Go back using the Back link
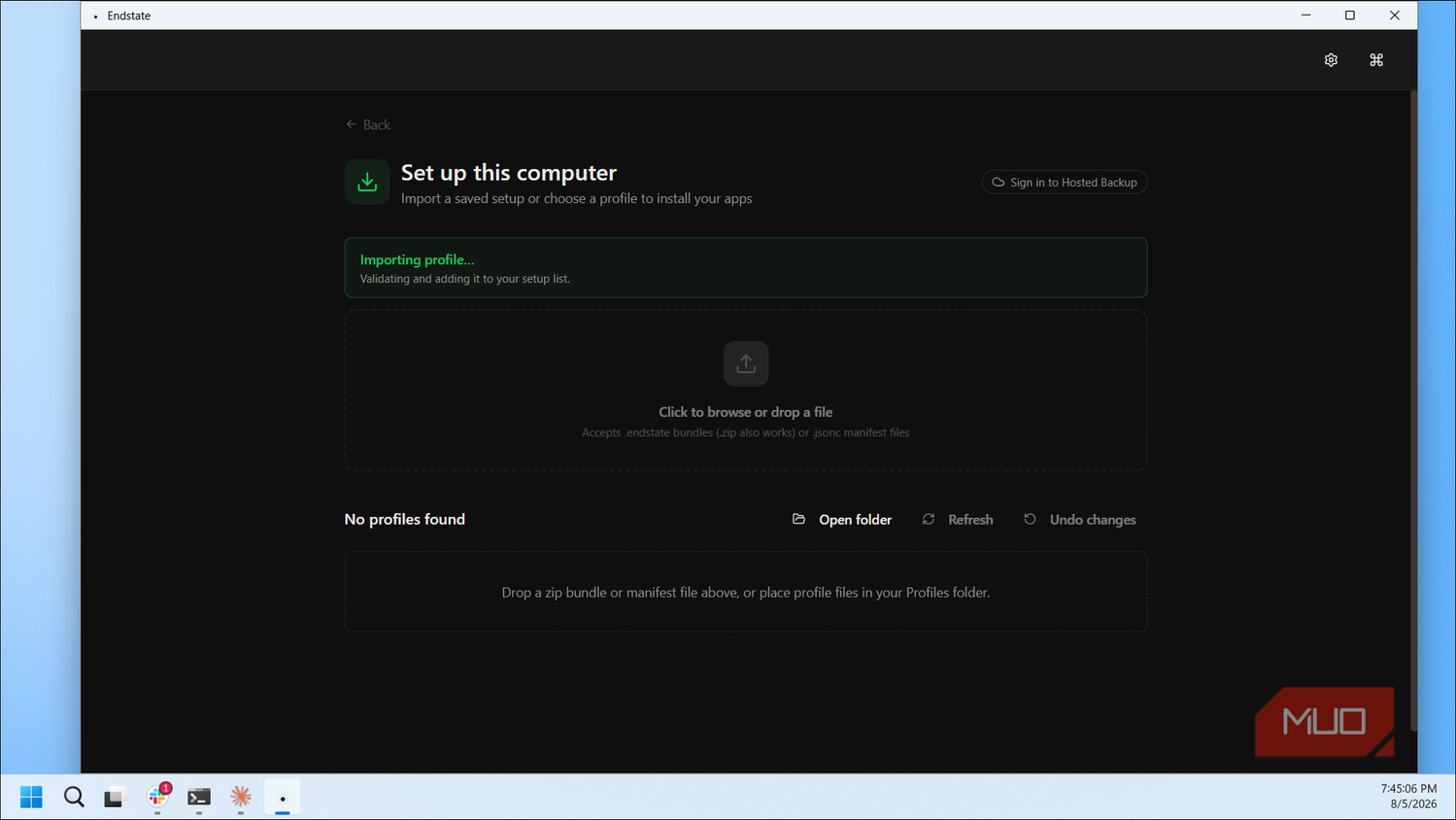 (x=368, y=124)
